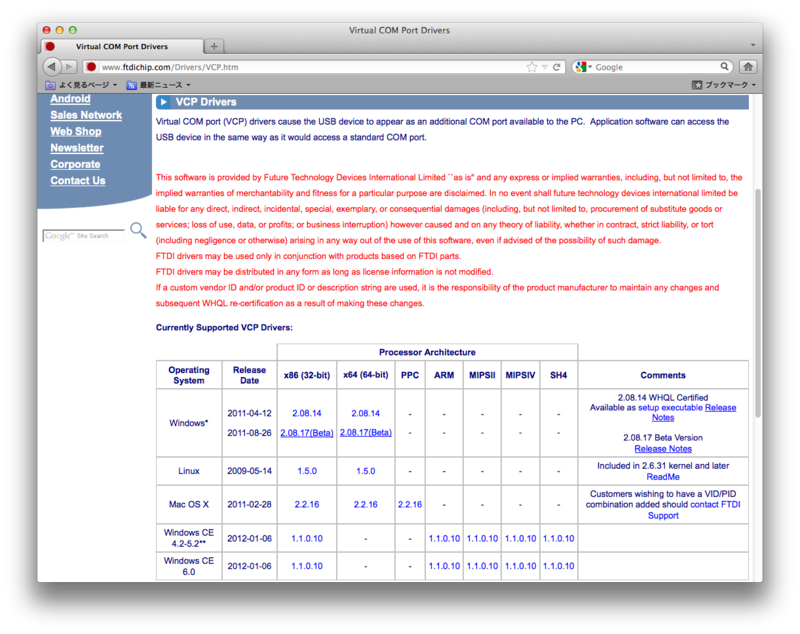Open the home page icon
Screen dimensions: 800x634
click(x=748, y=67)
